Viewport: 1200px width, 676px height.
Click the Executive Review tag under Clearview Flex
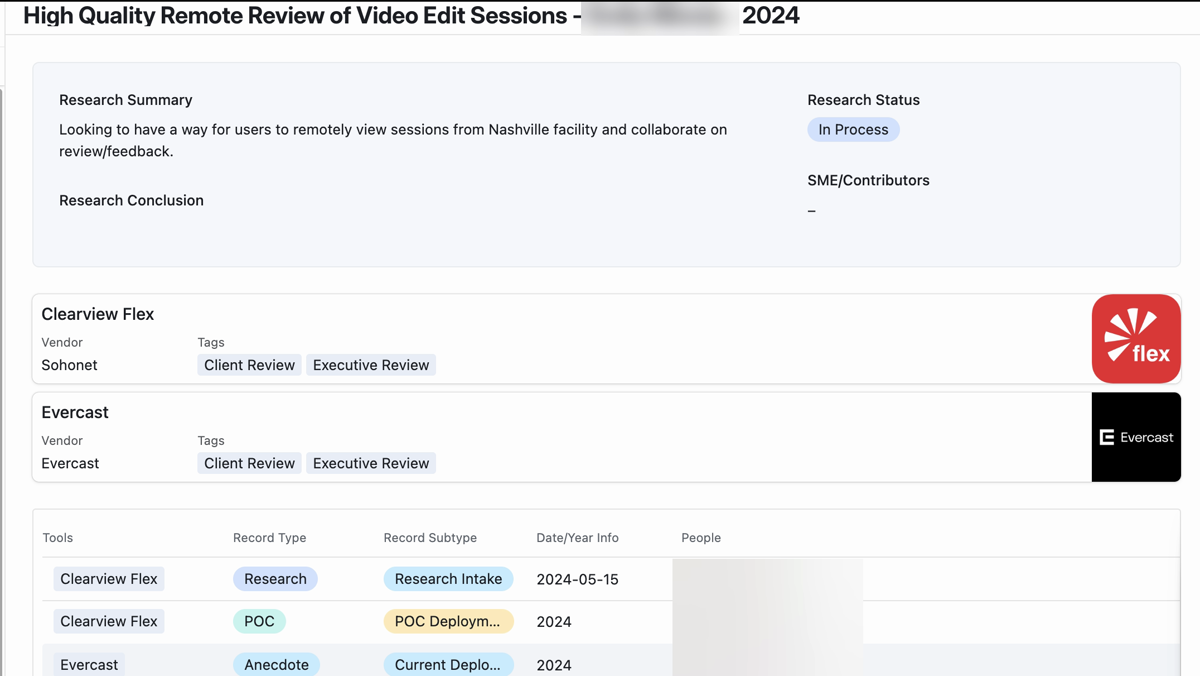(x=371, y=365)
